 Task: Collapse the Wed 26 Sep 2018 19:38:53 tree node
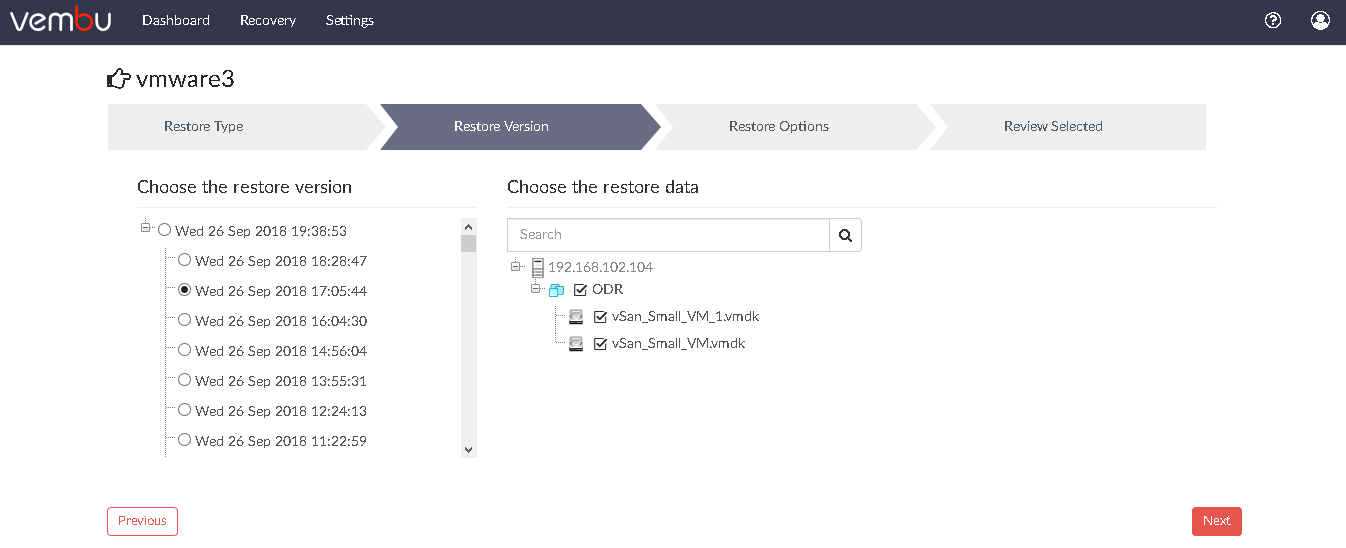(x=146, y=228)
